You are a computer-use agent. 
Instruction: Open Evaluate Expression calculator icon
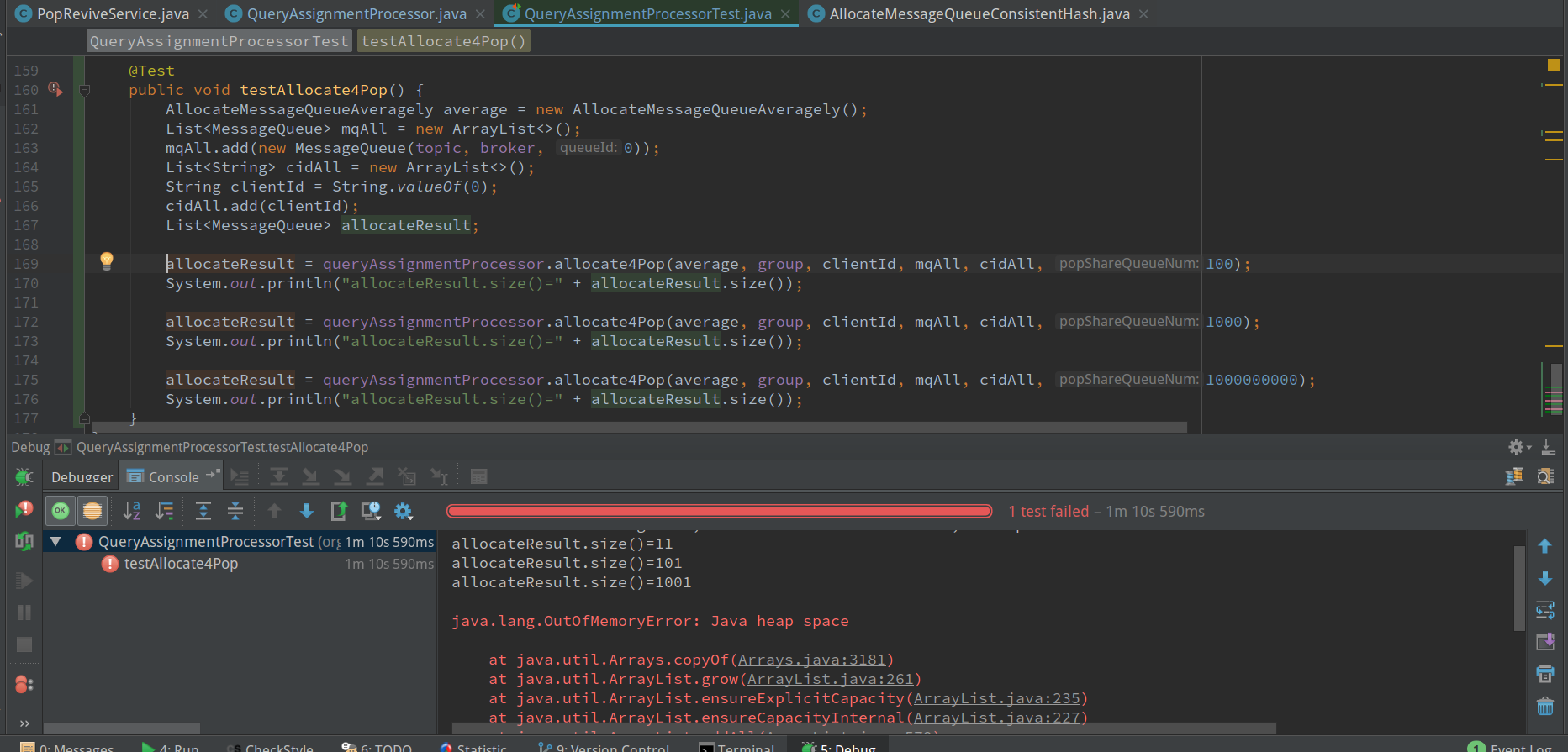tap(478, 477)
